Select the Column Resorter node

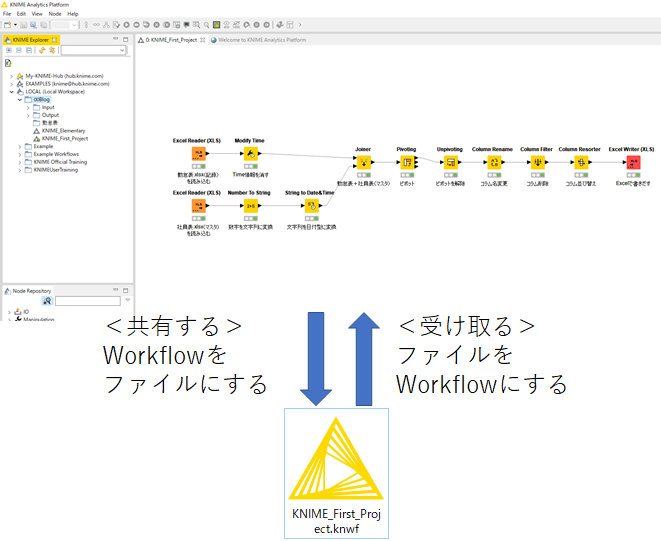pyautogui.click(x=581, y=162)
